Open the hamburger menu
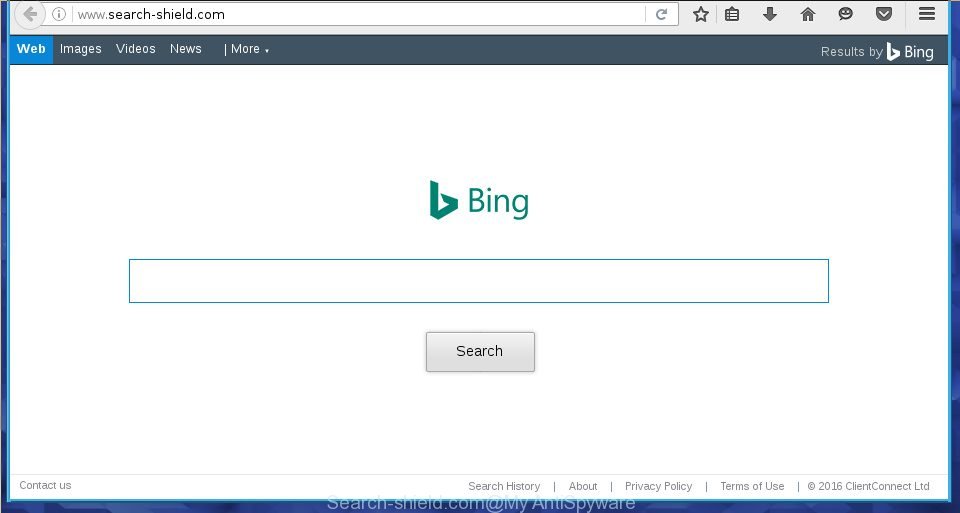This screenshot has height=513, width=960. pyautogui.click(x=927, y=14)
